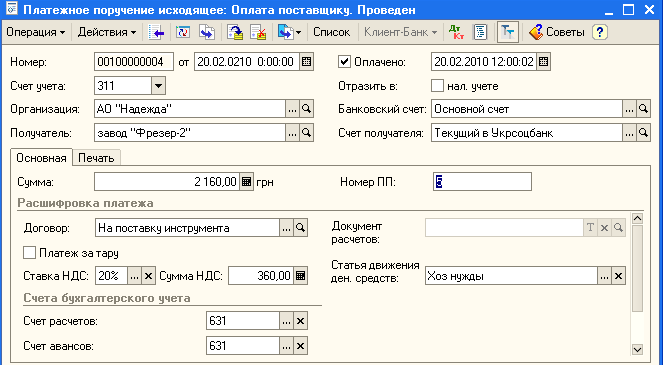Image resolution: width=663 pixels, height=365 pixels.
Task: Click ellipsis for Счет авансов 631
Action: [x=286, y=346]
